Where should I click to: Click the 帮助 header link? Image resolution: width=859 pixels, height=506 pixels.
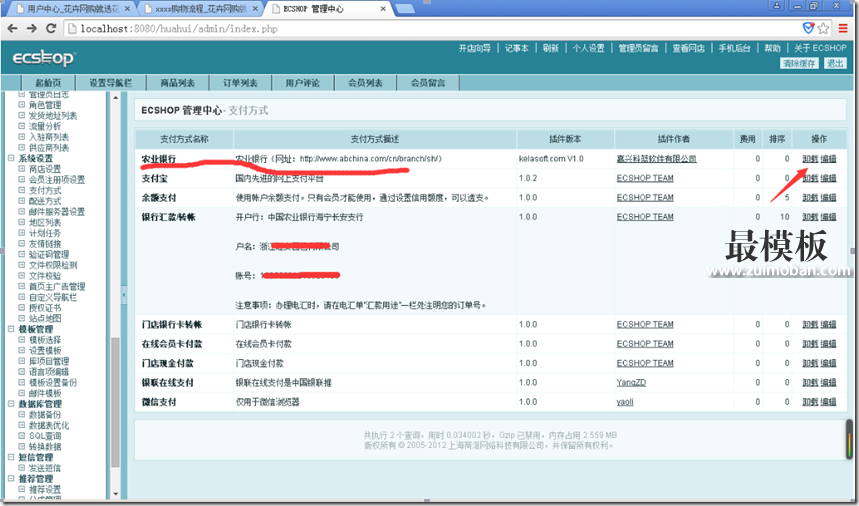click(x=772, y=48)
